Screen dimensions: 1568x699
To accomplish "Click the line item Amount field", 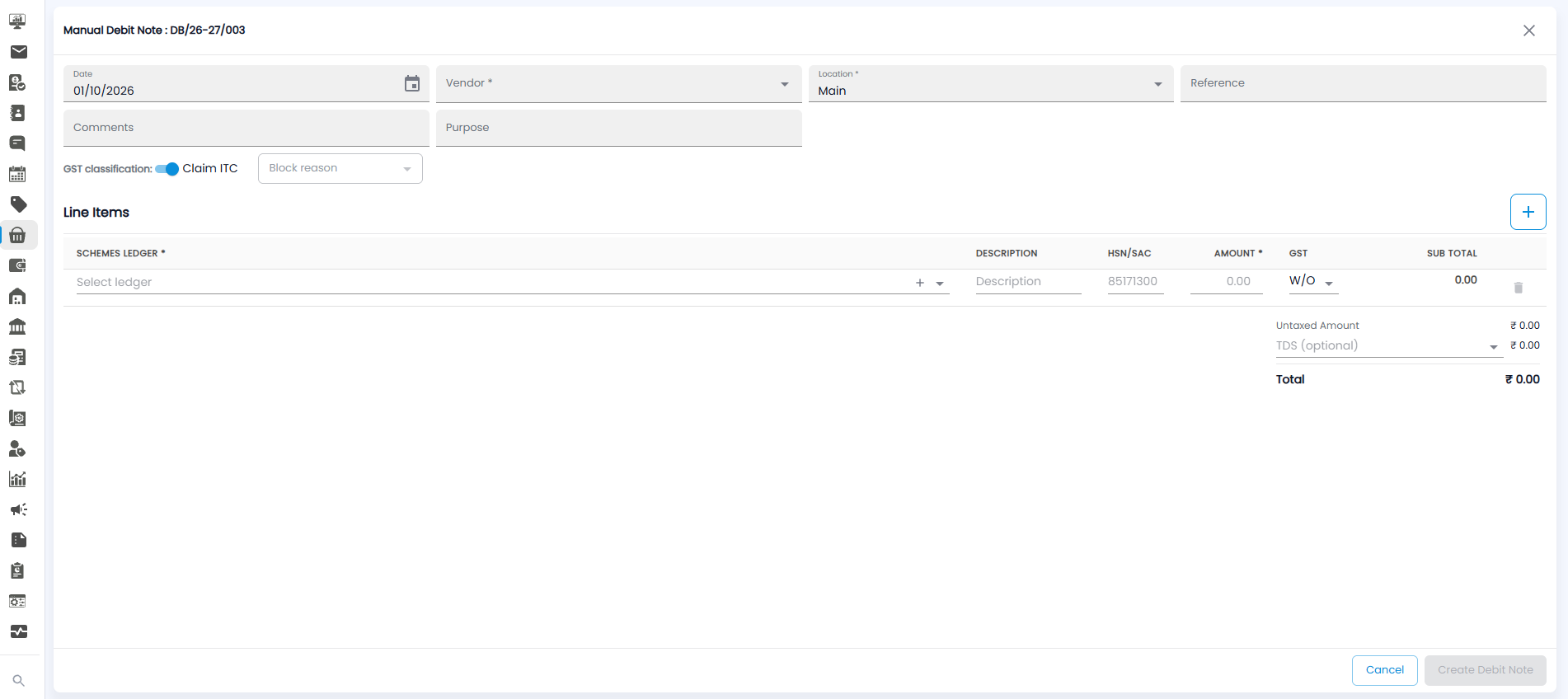I will [x=1227, y=282].
